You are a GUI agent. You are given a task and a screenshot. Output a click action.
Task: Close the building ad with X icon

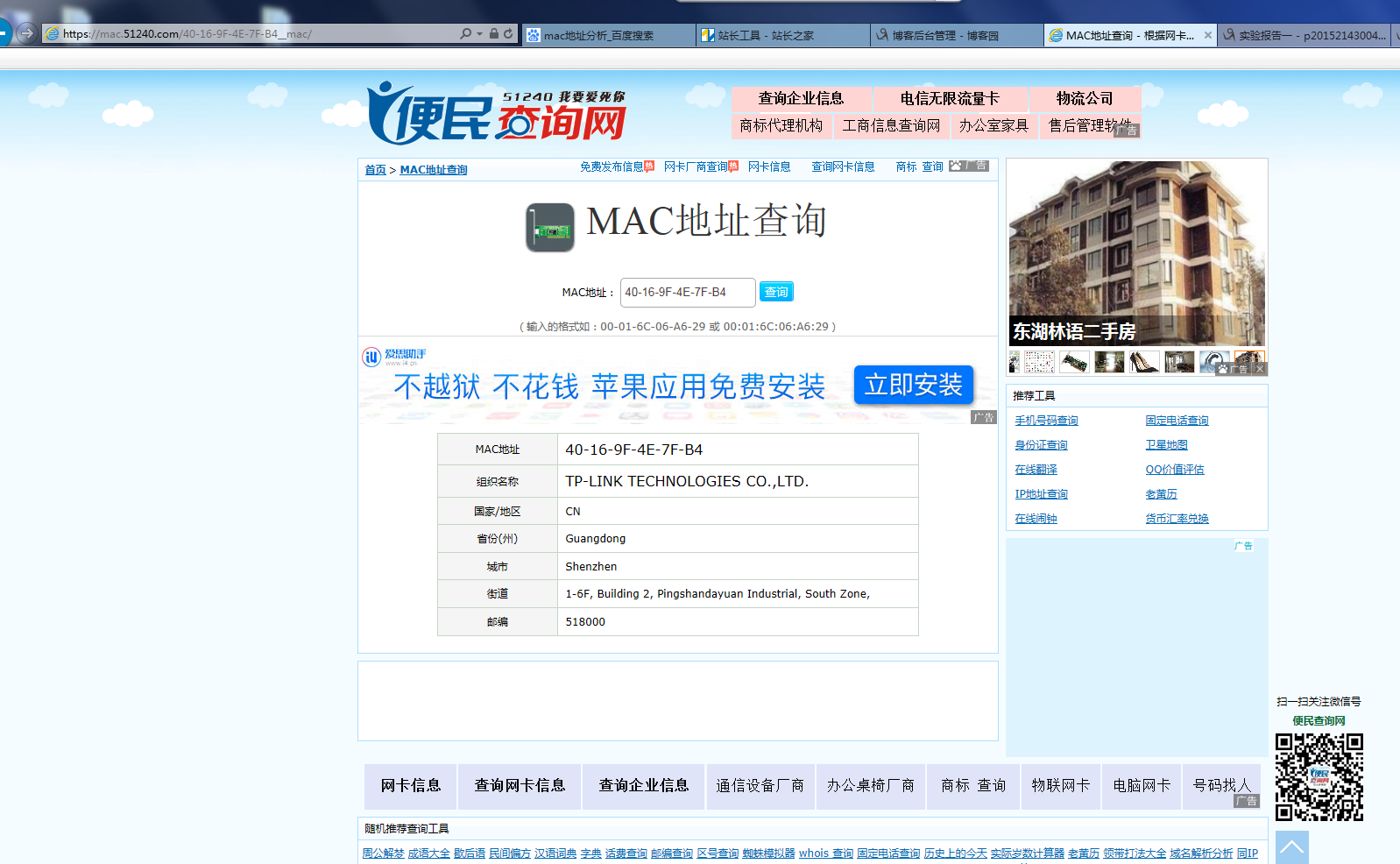[x=1259, y=369]
